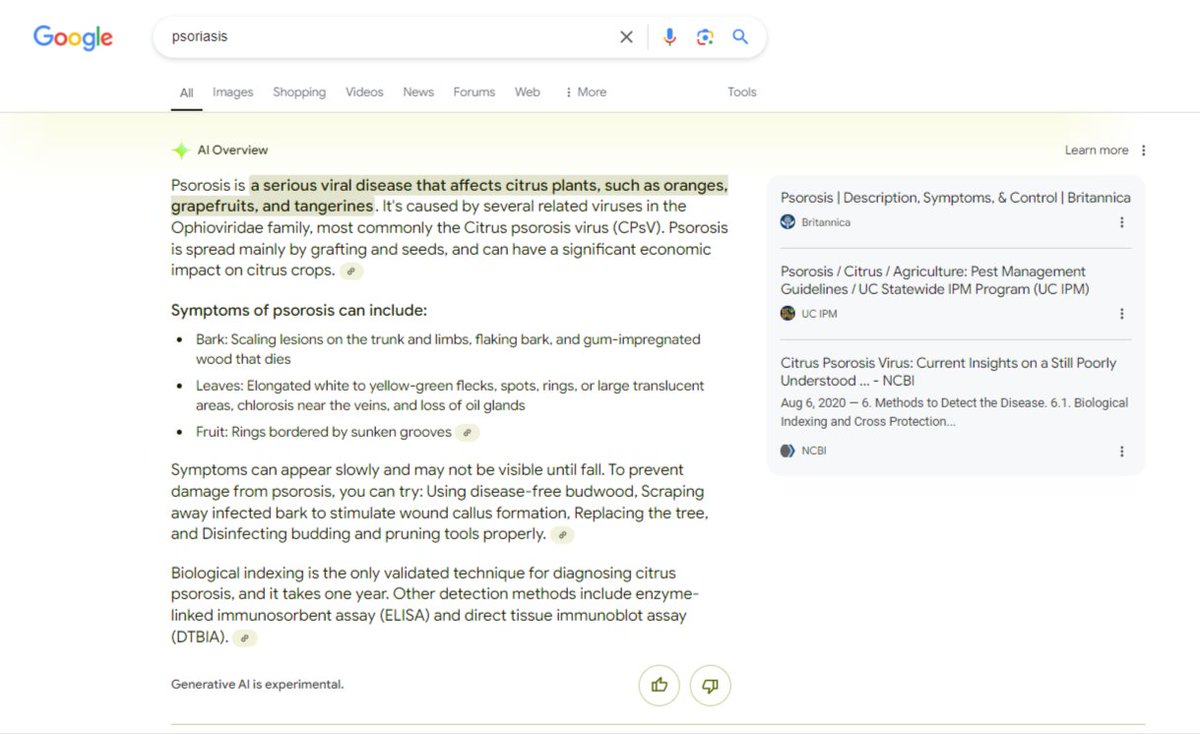Viewport: 1200px width, 734px height.
Task: Click the UC IPM favicon
Action: 788,313
